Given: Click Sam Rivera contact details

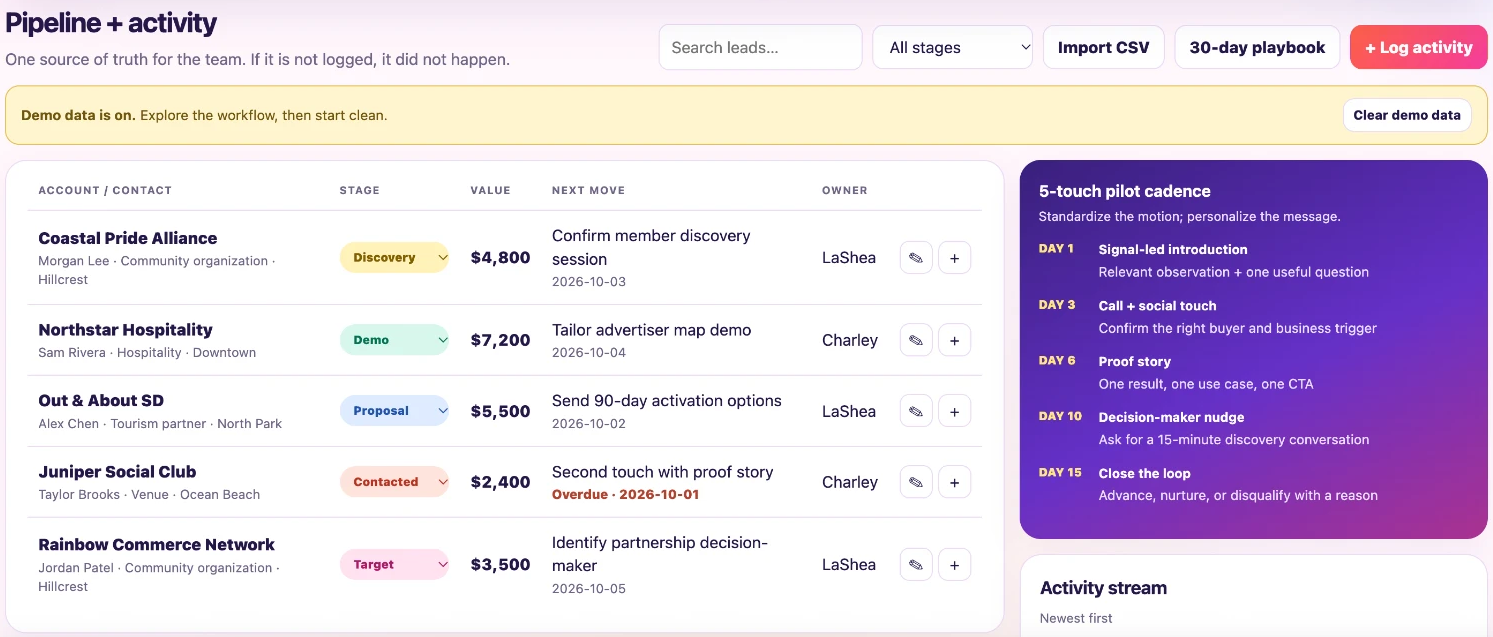Looking at the screenshot, I should pos(147,353).
